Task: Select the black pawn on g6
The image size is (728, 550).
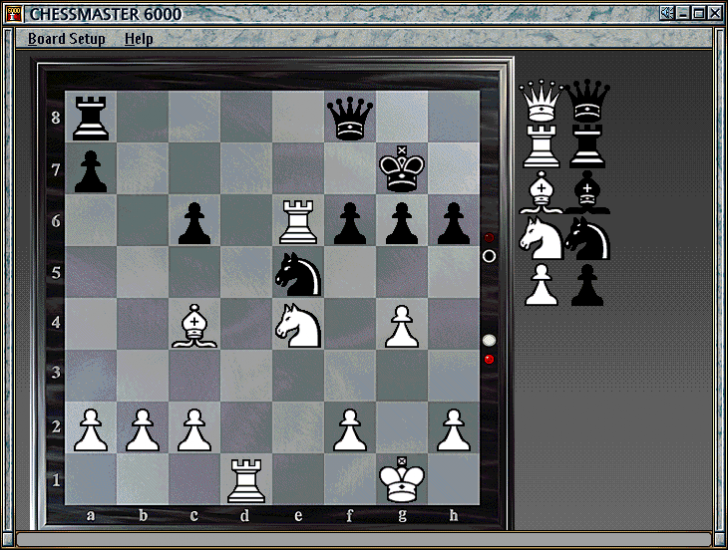Action: pos(402,223)
